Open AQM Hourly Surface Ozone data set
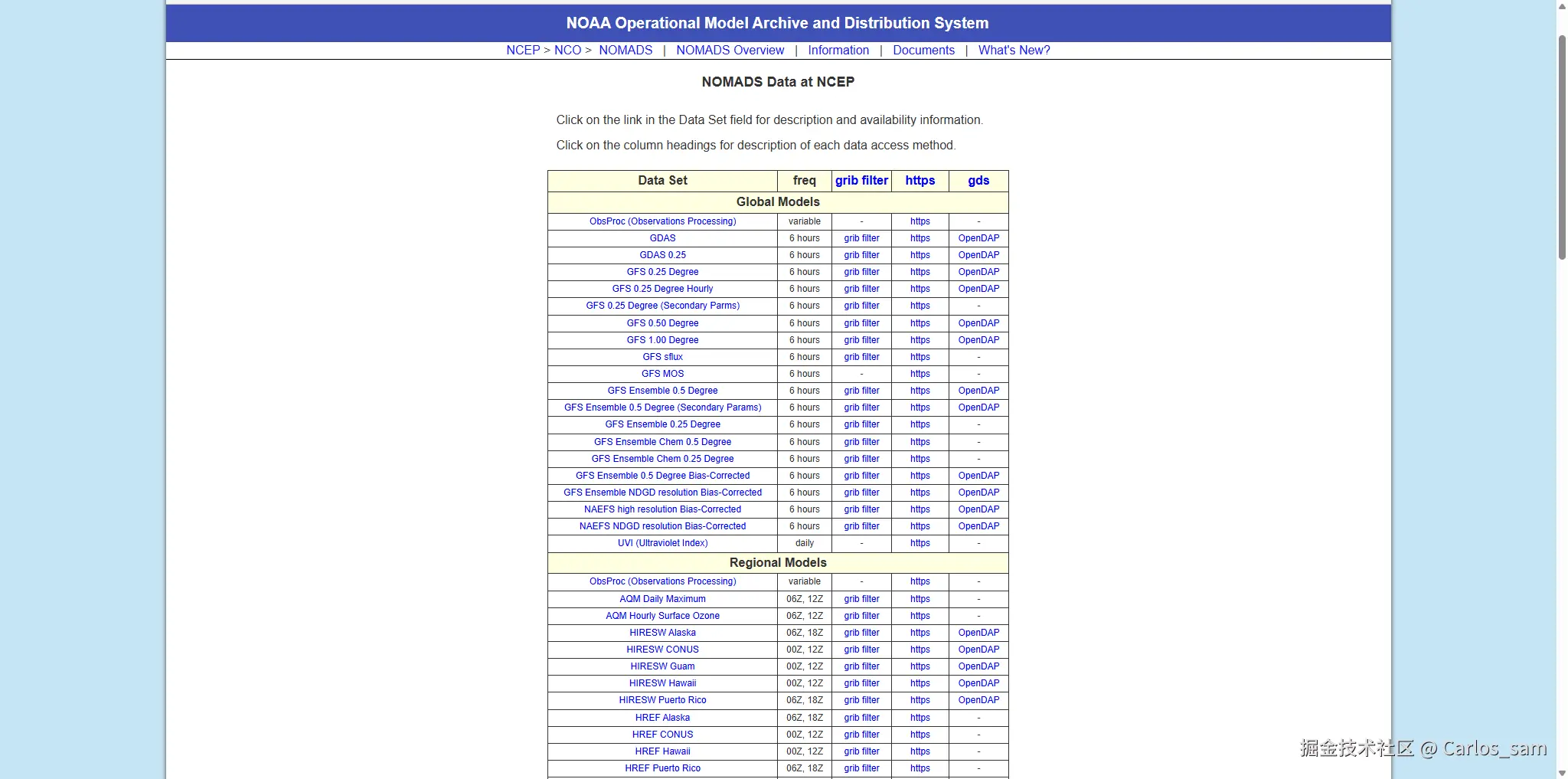The image size is (1568, 779). tap(663, 616)
